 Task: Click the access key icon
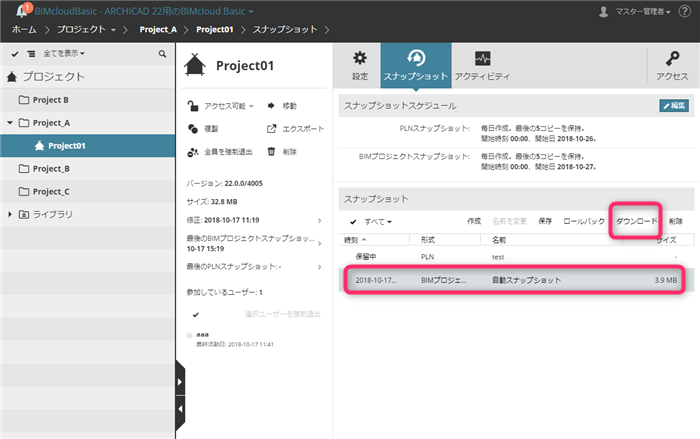coord(672,58)
